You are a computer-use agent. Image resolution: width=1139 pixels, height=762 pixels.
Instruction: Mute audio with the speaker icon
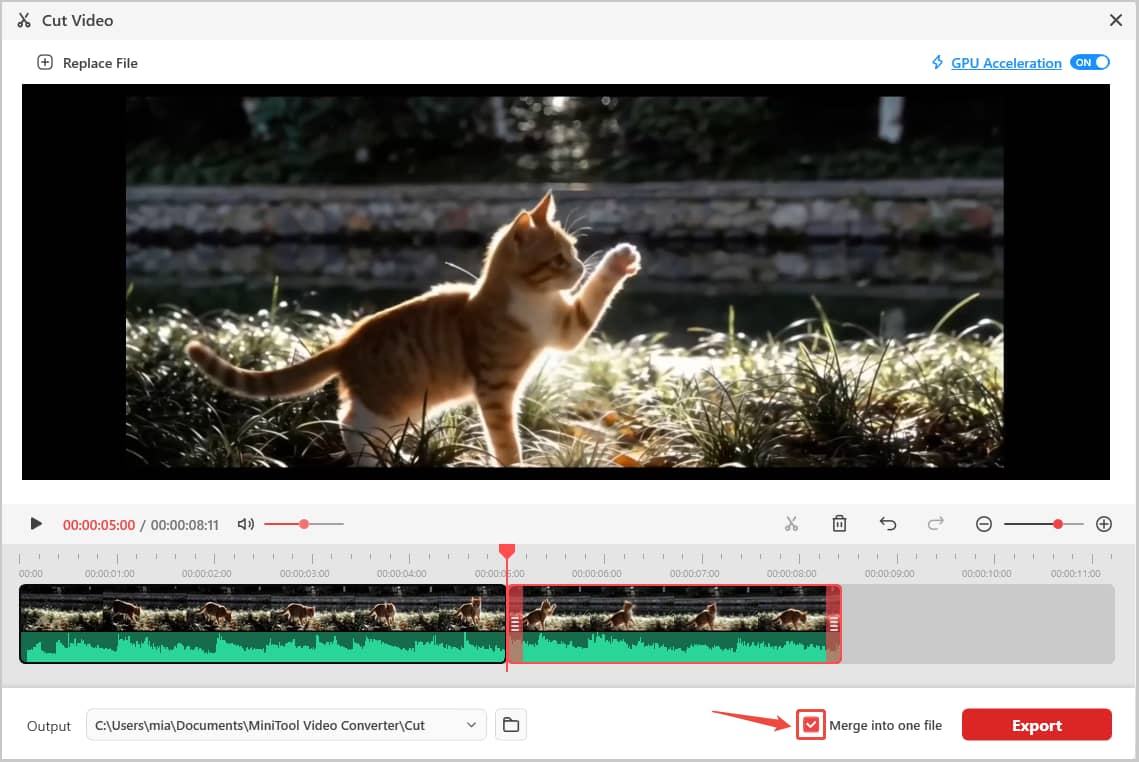(x=246, y=524)
